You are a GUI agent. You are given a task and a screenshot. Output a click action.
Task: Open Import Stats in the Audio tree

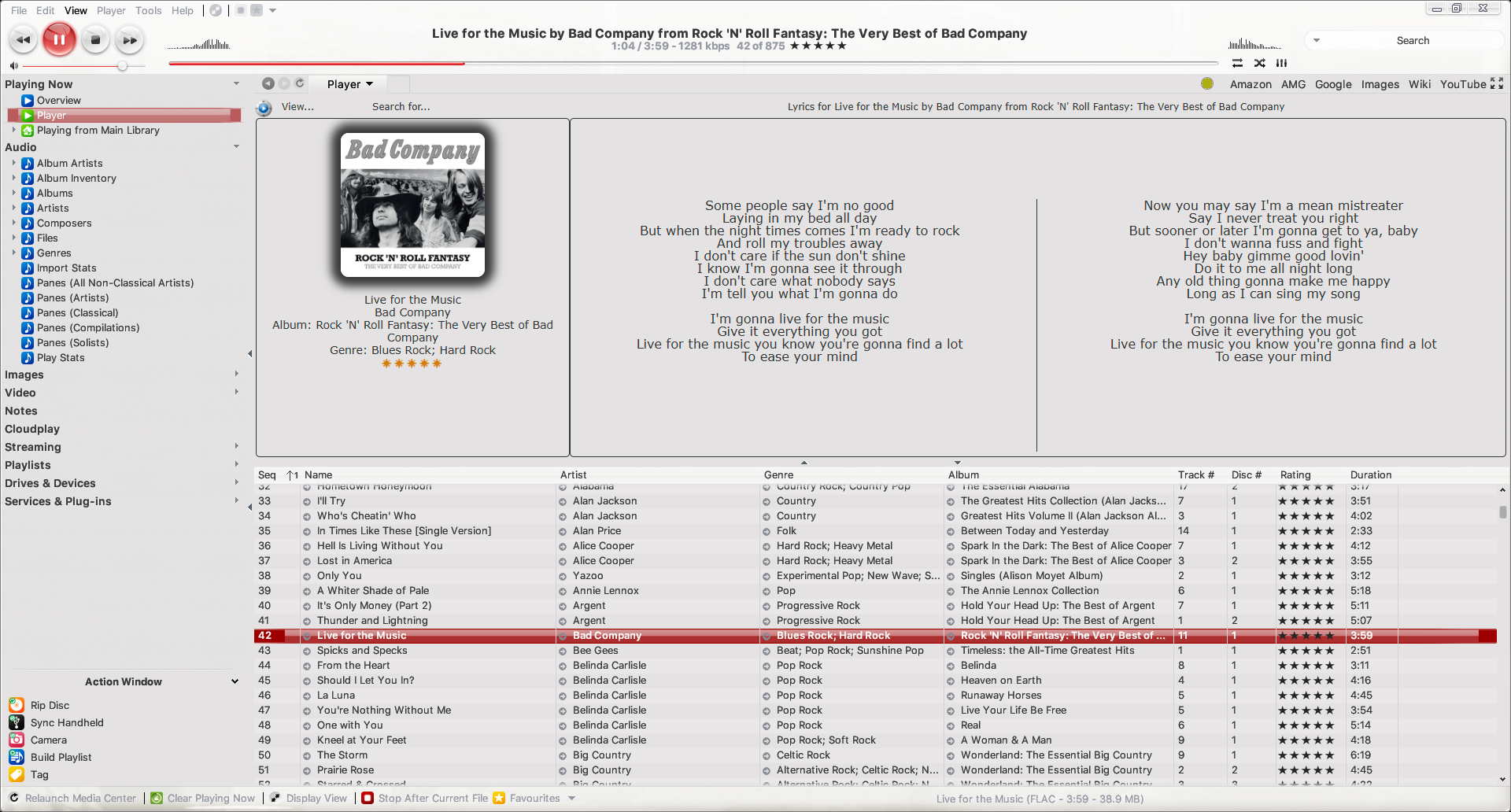67,268
